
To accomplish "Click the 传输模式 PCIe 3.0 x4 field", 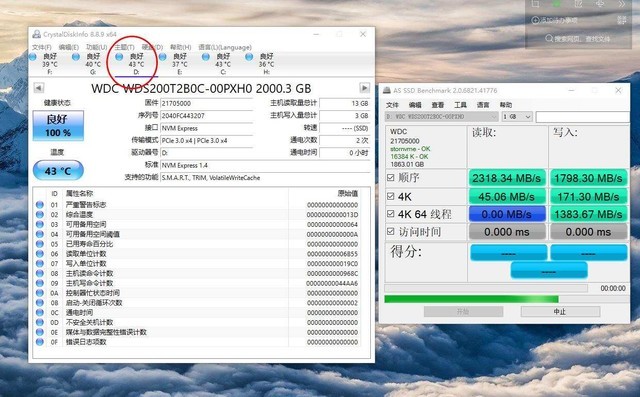I will (x=207, y=141).
